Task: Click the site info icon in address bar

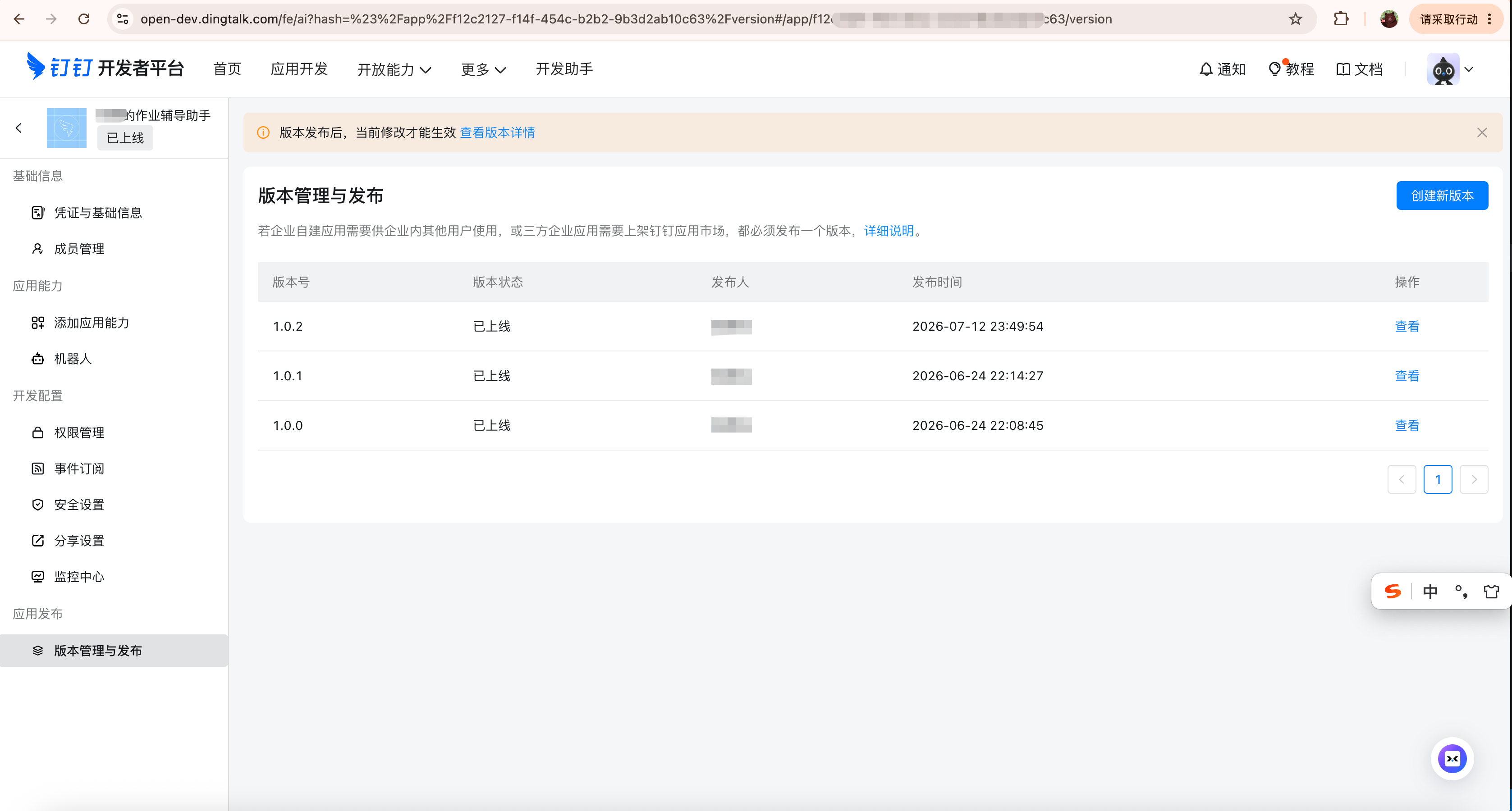Action: click(x=123, y=19)
